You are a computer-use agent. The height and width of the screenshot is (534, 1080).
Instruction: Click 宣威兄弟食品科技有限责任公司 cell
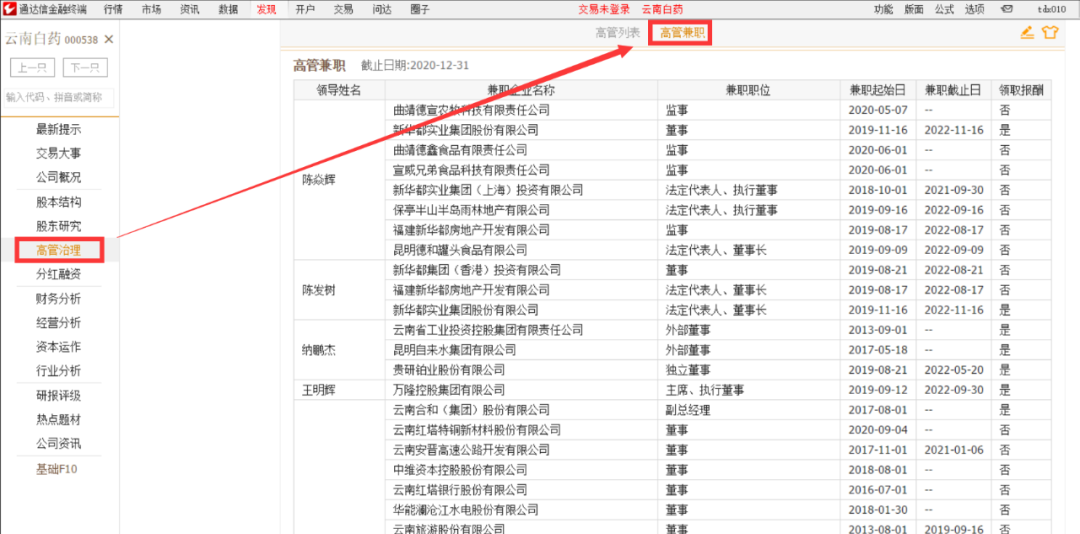coord(521,170)
